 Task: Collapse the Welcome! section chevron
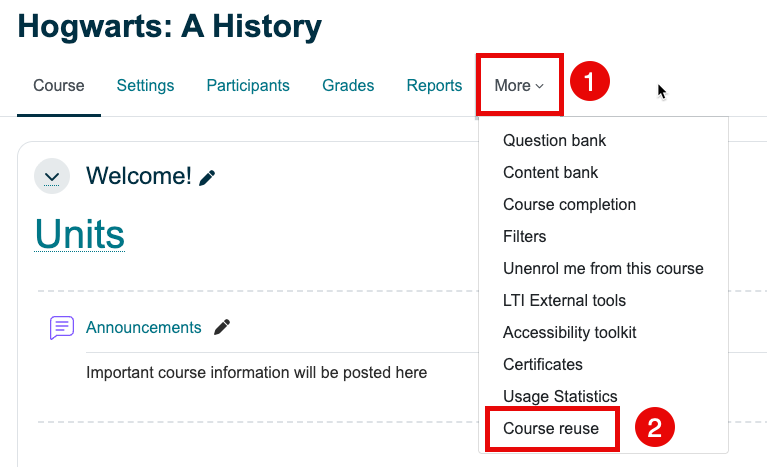pyautogui.click(x=52, y=177)
